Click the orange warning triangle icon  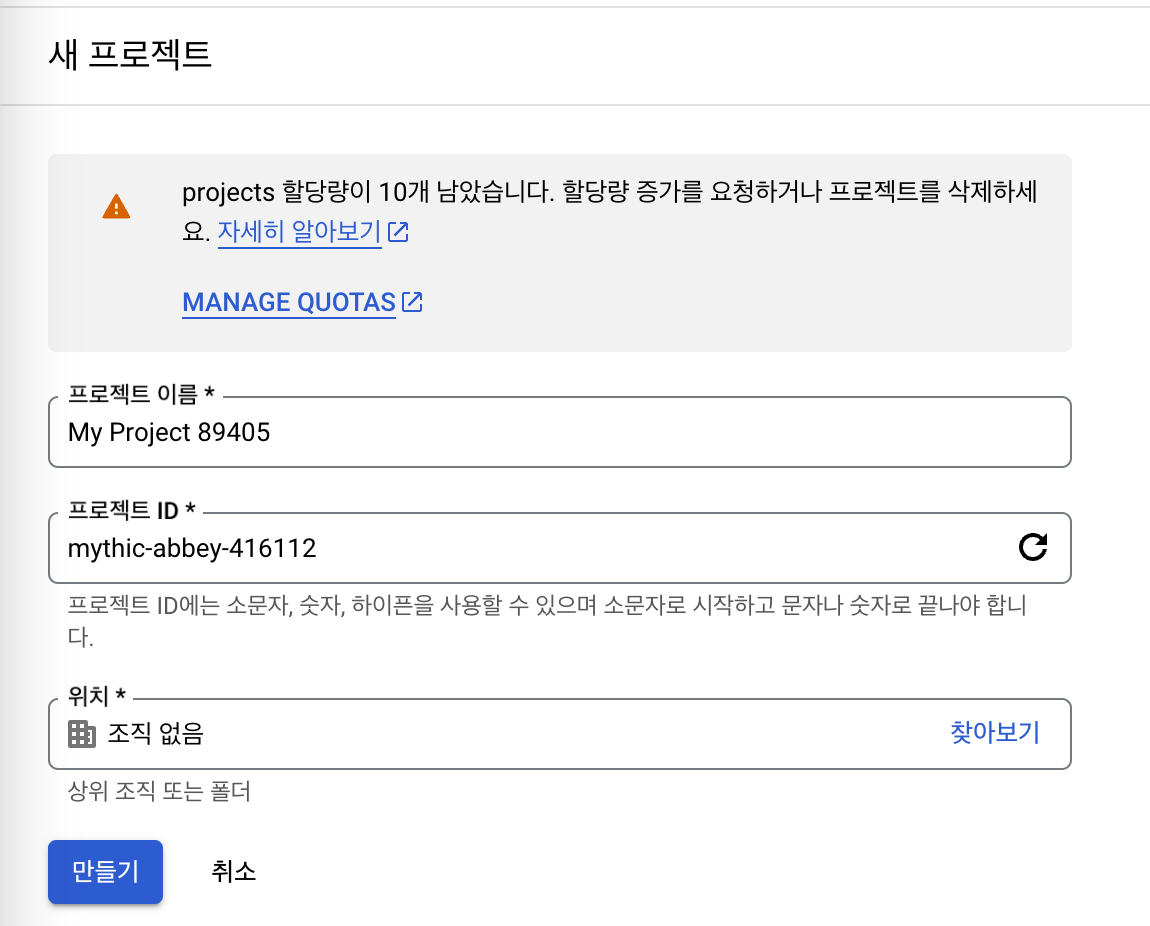(116, 207)
